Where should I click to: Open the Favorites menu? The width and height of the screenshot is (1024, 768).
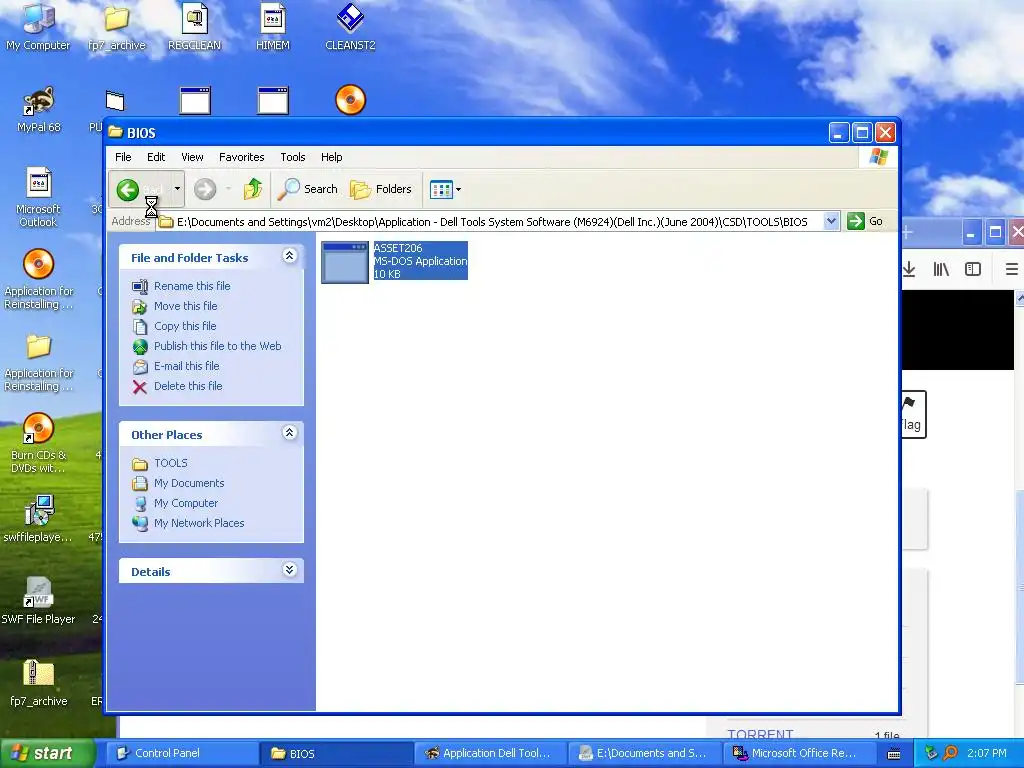(242, 157)
